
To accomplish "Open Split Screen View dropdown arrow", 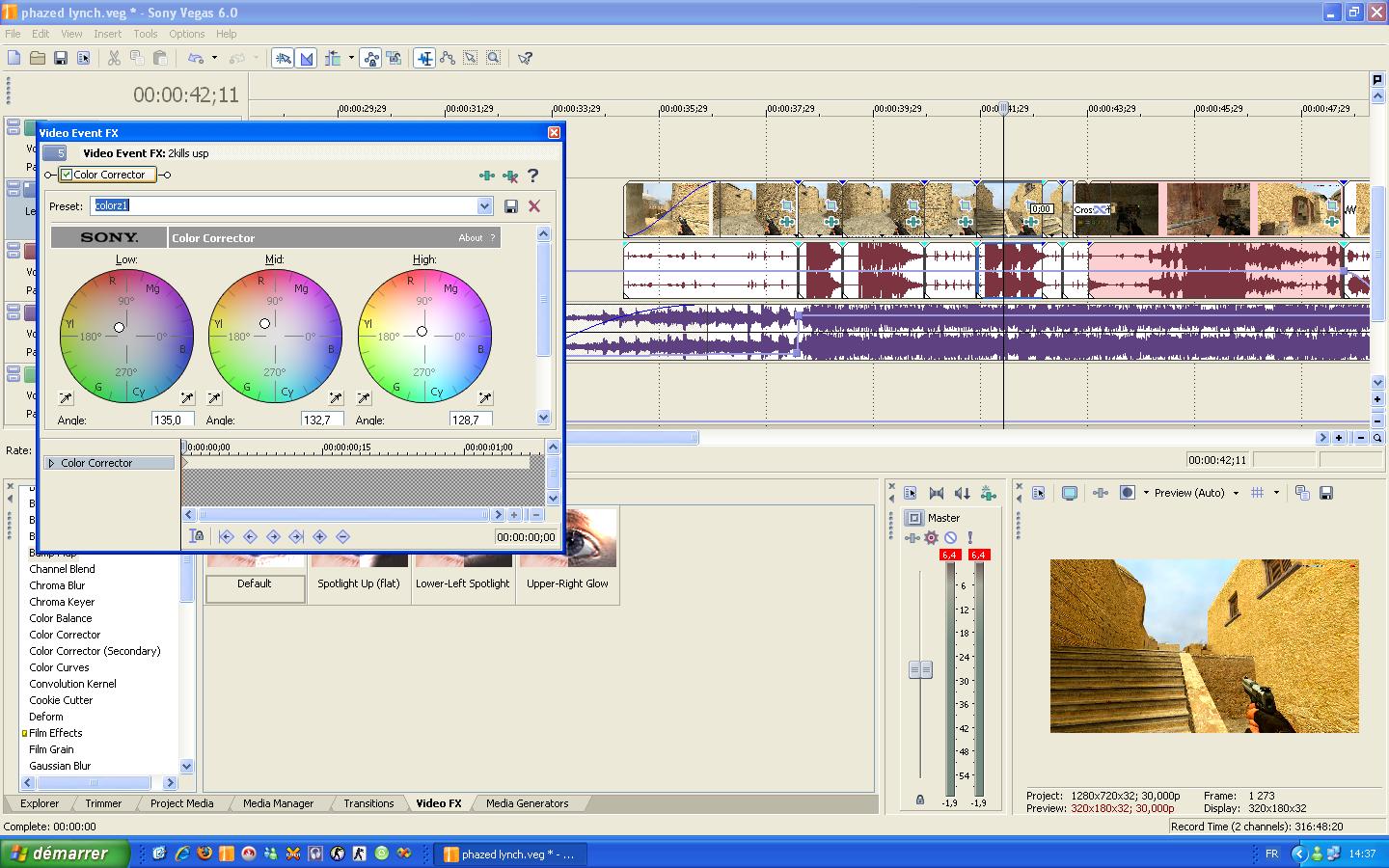I will pos(1146,493).
